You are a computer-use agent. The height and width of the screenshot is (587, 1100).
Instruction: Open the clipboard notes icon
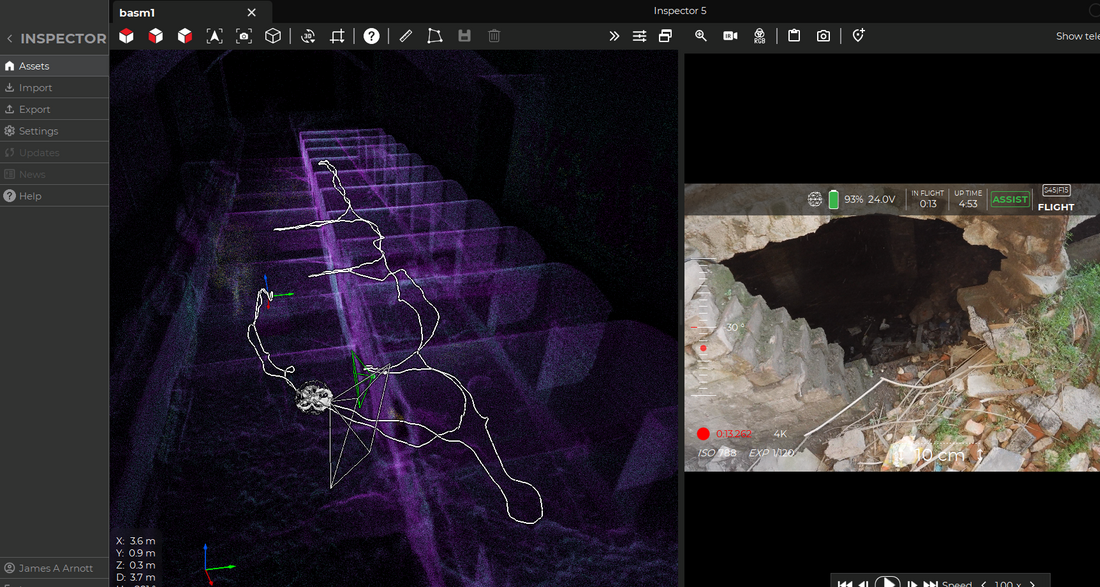point(794,36)
